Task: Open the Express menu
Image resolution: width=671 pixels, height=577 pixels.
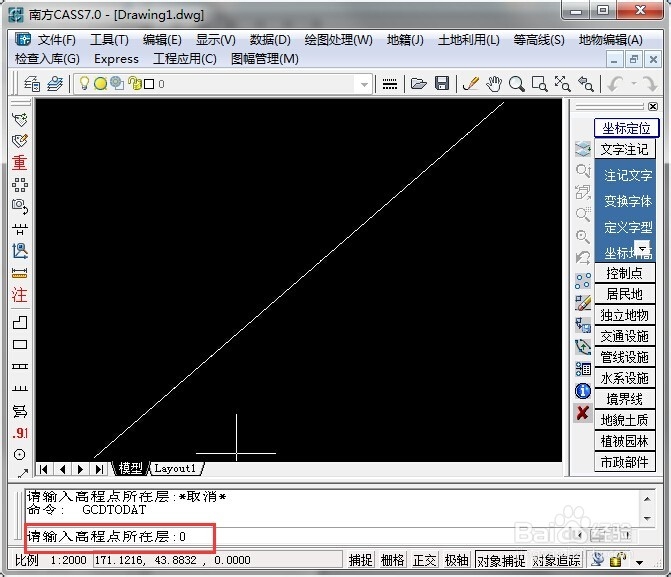Action: point(116,59)
